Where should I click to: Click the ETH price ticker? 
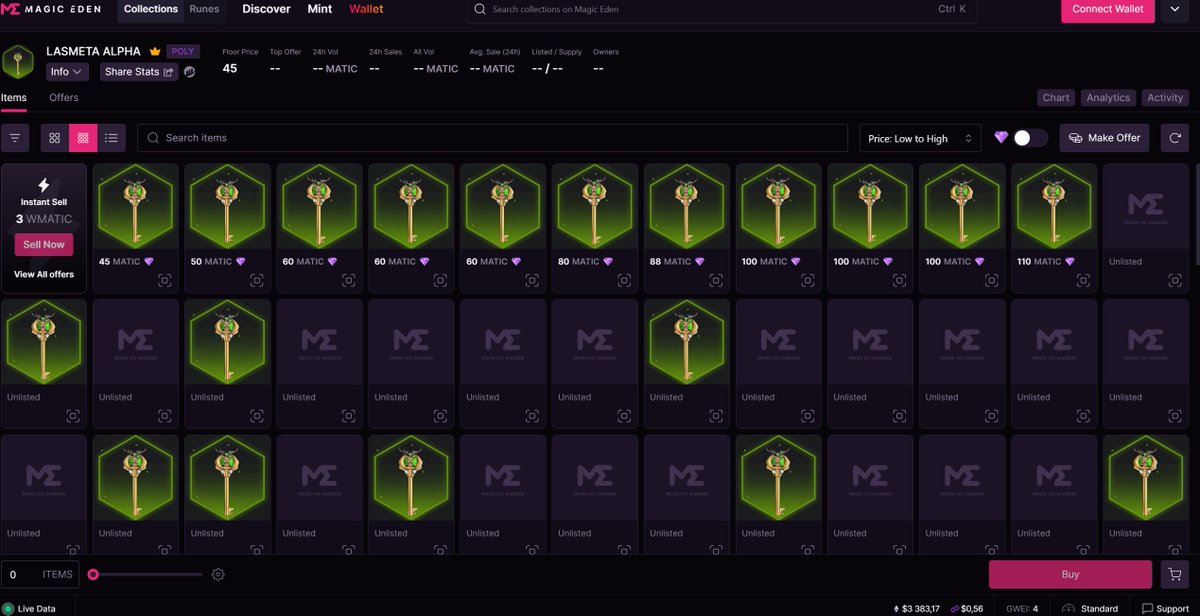pyautogui.click(x=917, y=608)
